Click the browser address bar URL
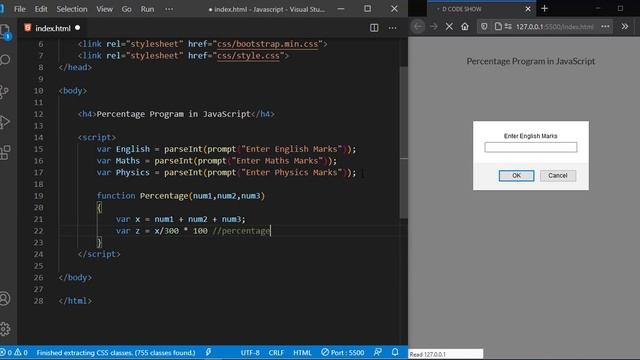 pyautogui.click(x=554, y=27)
